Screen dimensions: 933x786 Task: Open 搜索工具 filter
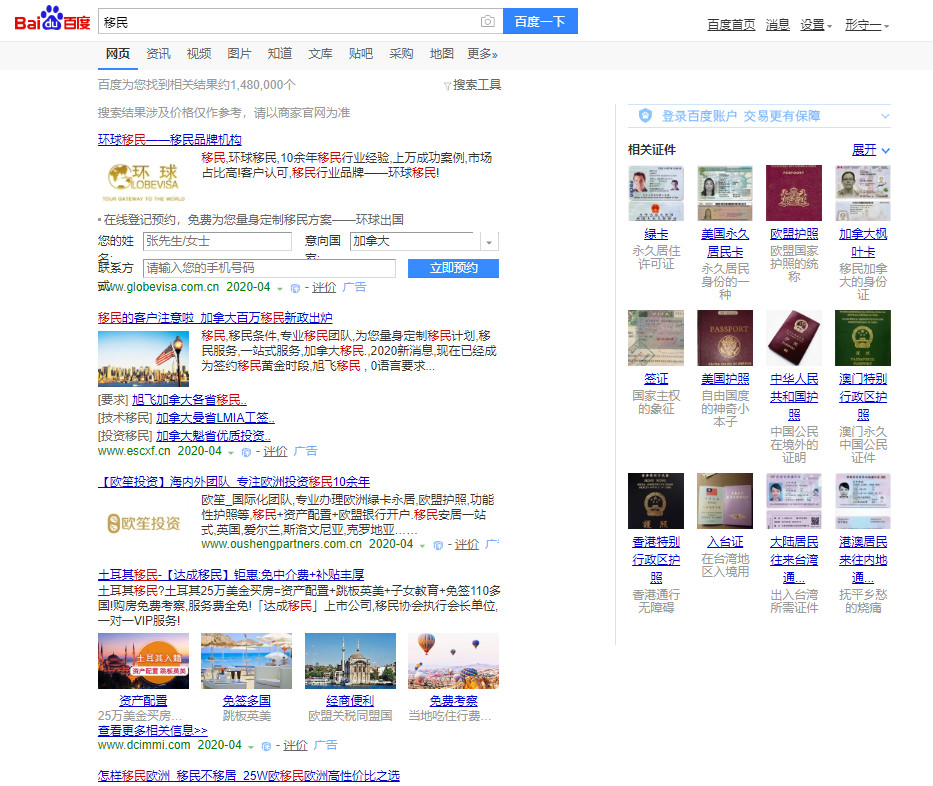(472, 85)
